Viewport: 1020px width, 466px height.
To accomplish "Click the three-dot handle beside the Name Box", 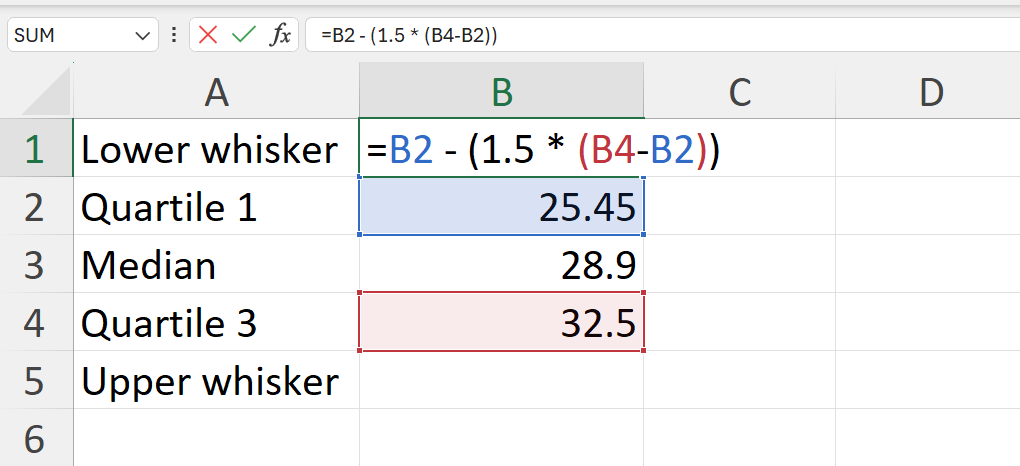I will click(174, 35).
